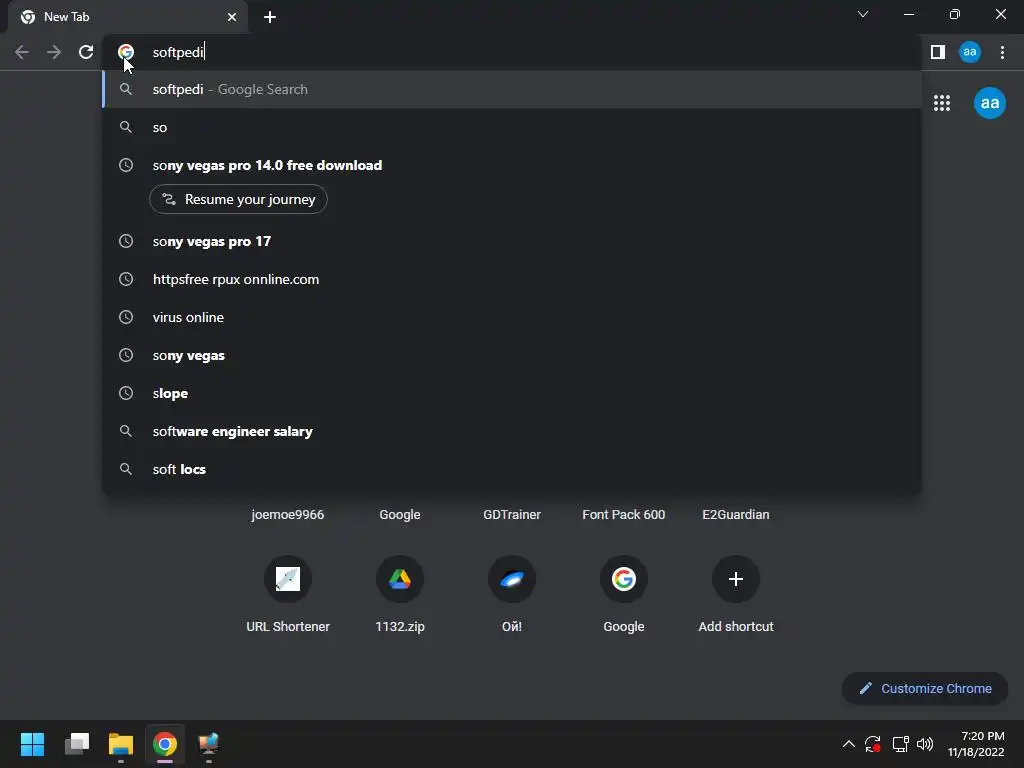Image resolution: width=1024 pixels, height=768 pixels.
Task: Select 'httpsfree rpux onnline.com' suggestion
Action: (512, 279)
